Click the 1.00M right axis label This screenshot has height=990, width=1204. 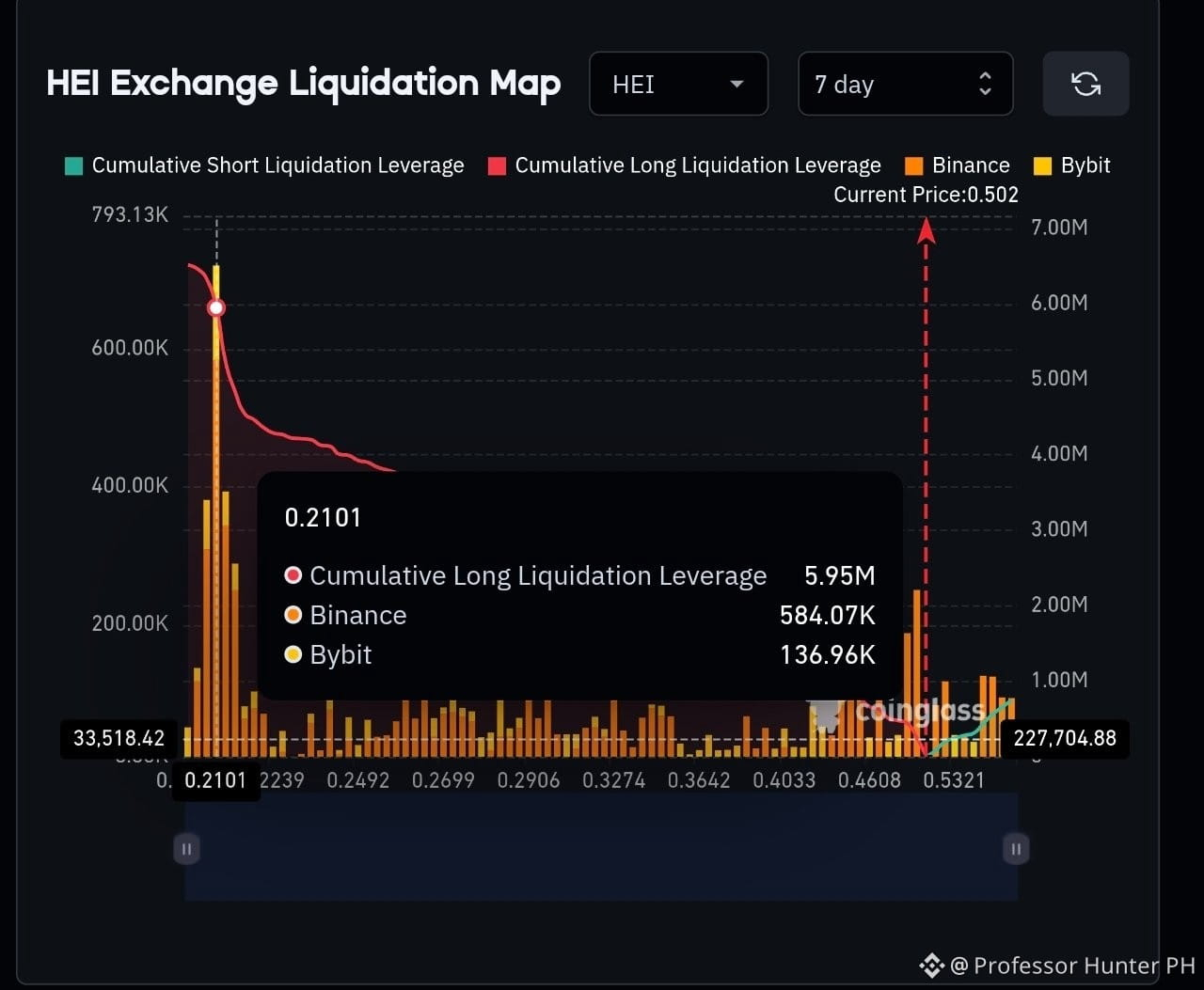pyautogui.click(x=1059, y=679)
